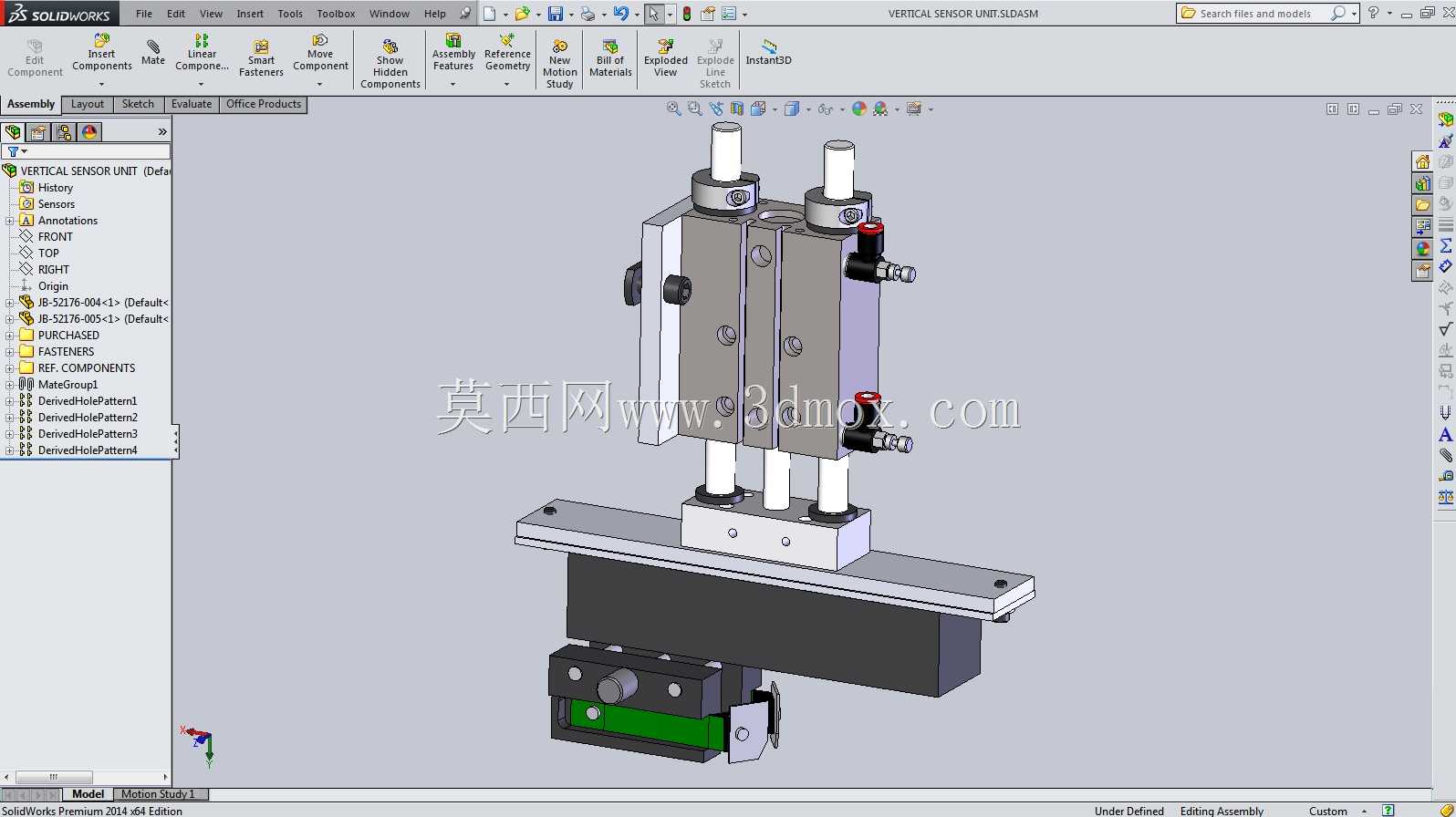The width and height of the screenshot is (1456, 817).
Task: Open the Save dropdown arrow
Action: (571, 15)
